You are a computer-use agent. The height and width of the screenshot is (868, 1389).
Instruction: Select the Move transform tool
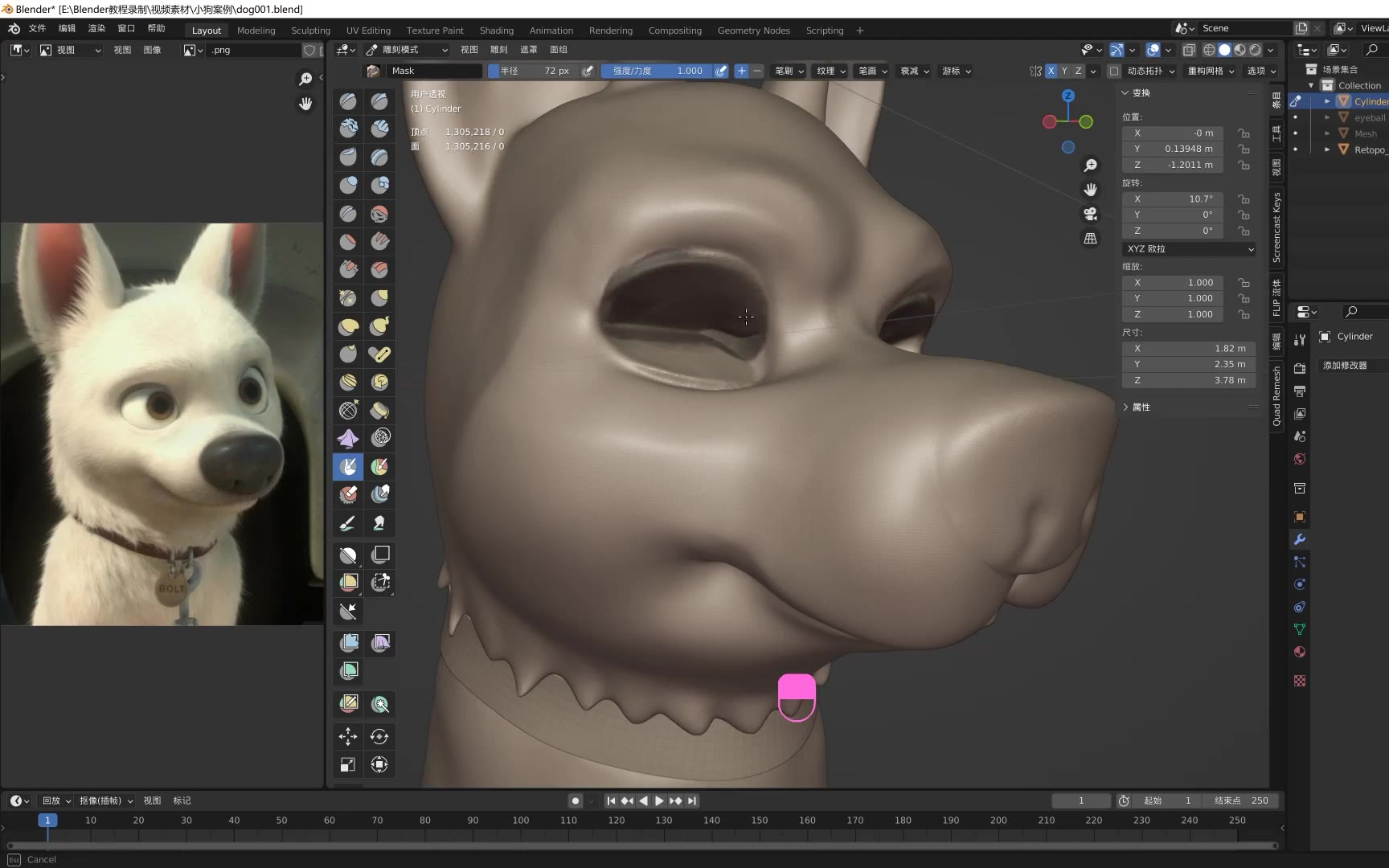348,736
